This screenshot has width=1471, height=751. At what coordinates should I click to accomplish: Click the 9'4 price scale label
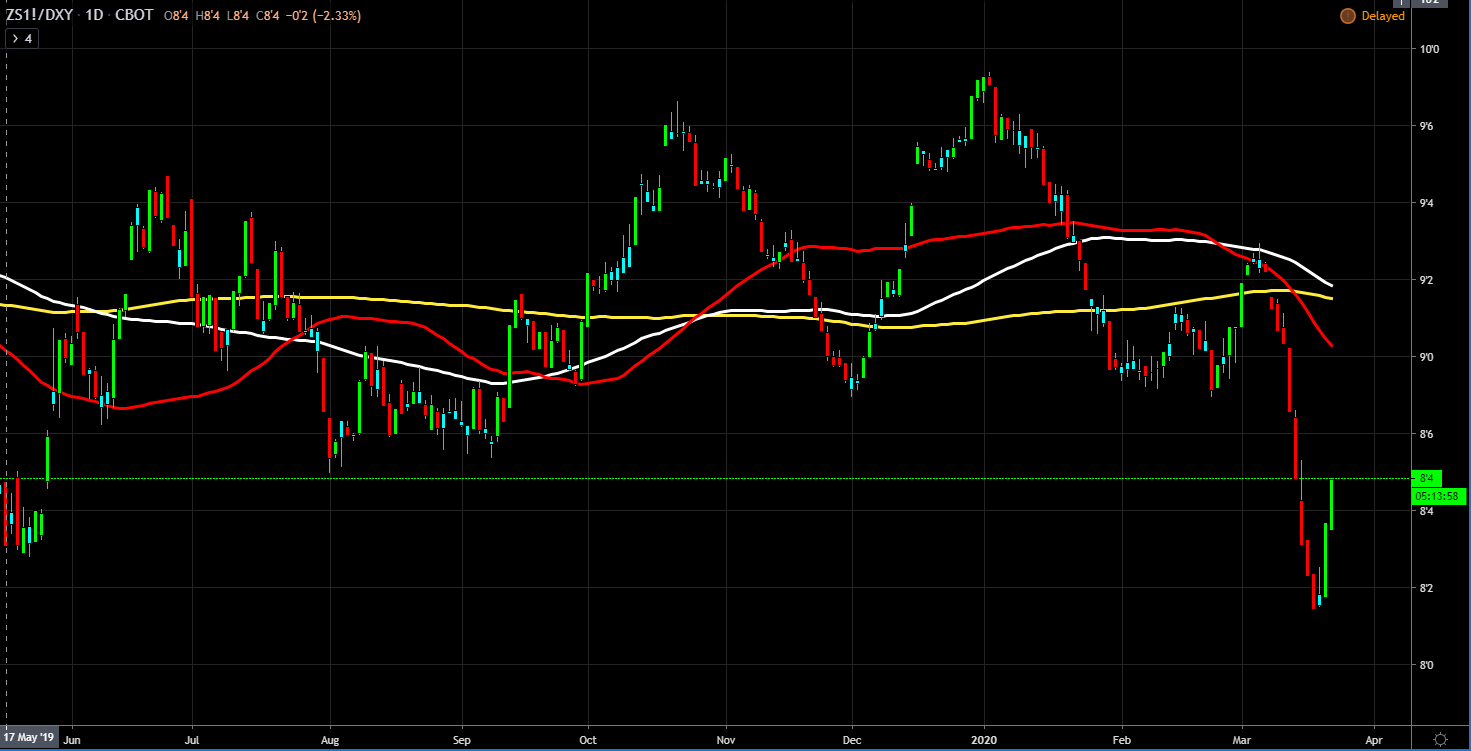1428,203
